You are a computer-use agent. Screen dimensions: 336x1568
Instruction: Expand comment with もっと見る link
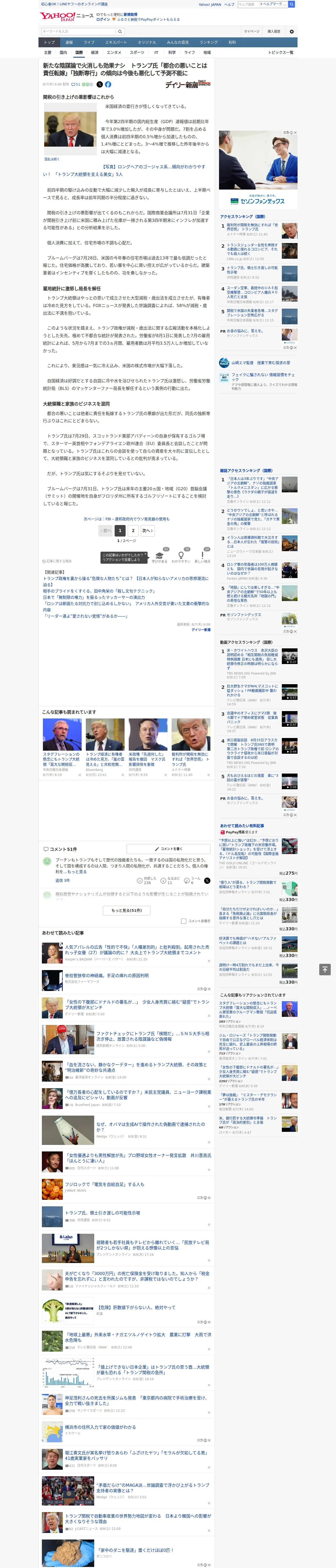click(77, 872)
